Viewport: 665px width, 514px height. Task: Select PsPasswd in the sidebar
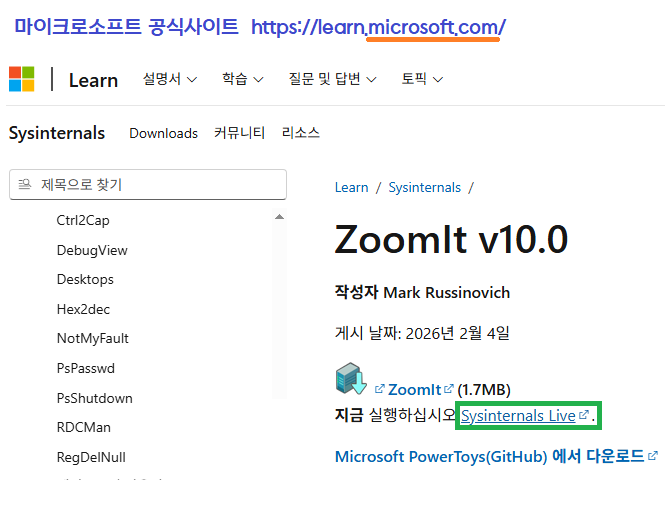(x=86, y=368)
